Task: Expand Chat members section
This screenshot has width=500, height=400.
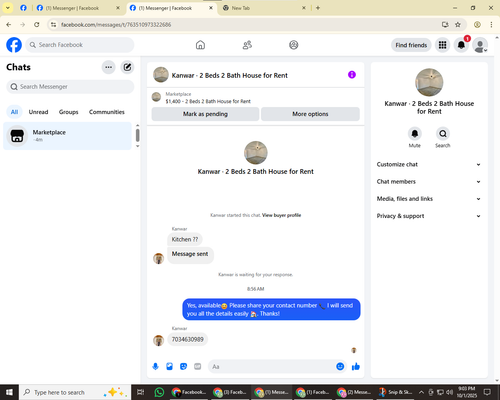Action: point(429,182)
